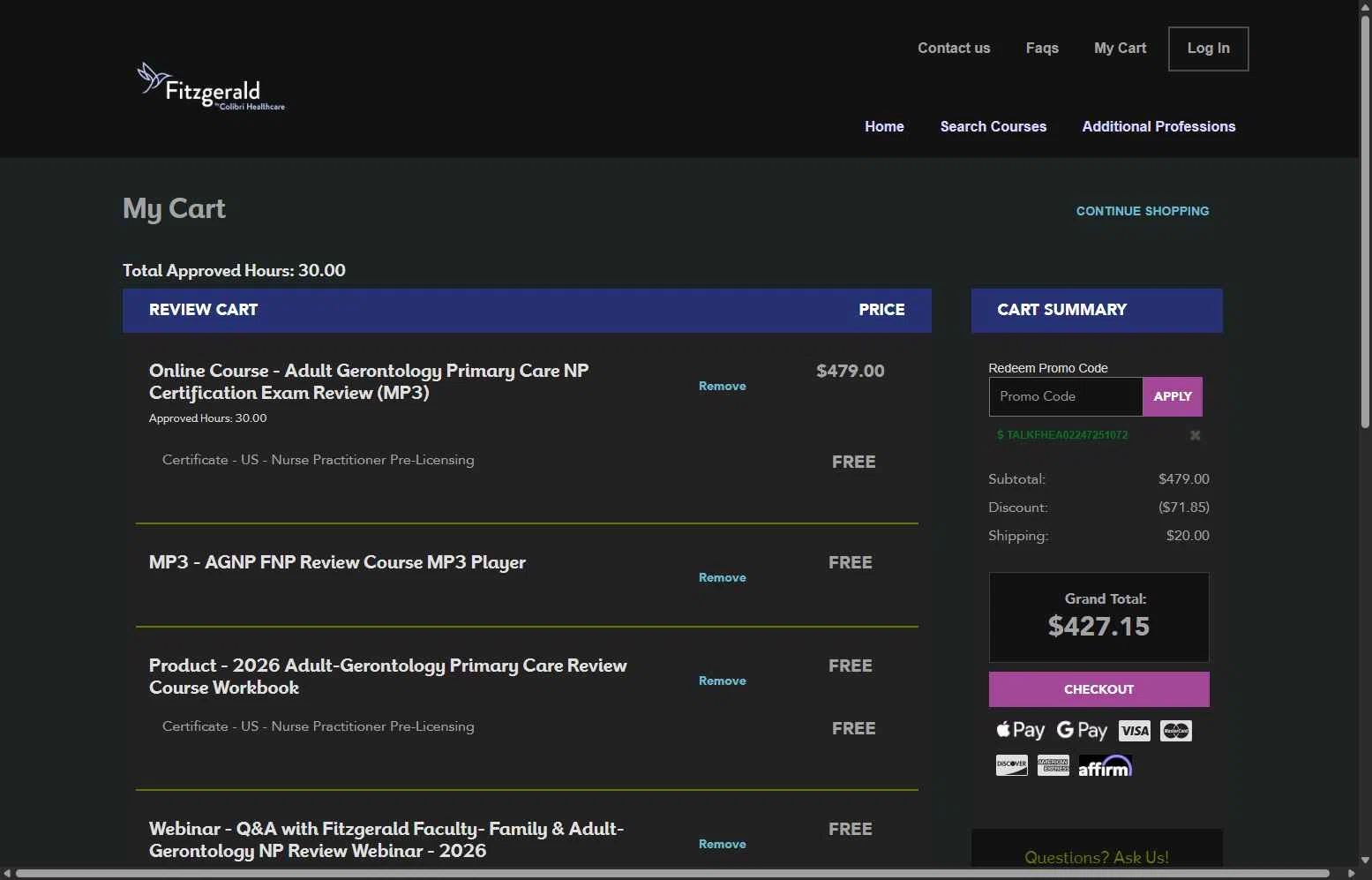This screenshot has width=1372, height=880.
Task: Click the applied promo code TALKFHEA02247251072
Action: pyautogui.click(x=1062, y=435)
